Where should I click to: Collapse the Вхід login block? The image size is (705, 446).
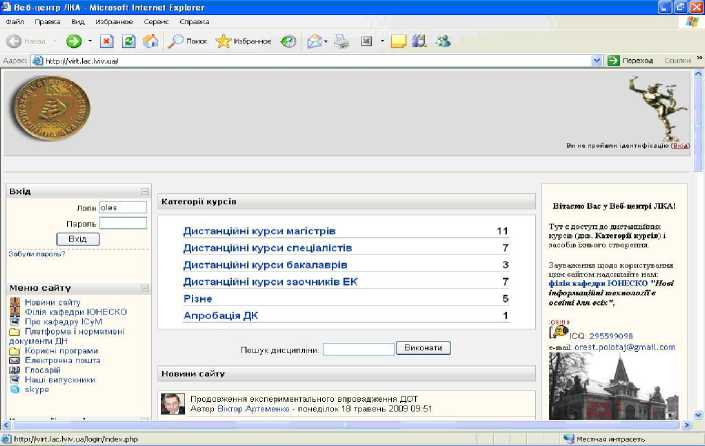pos(144,191)
